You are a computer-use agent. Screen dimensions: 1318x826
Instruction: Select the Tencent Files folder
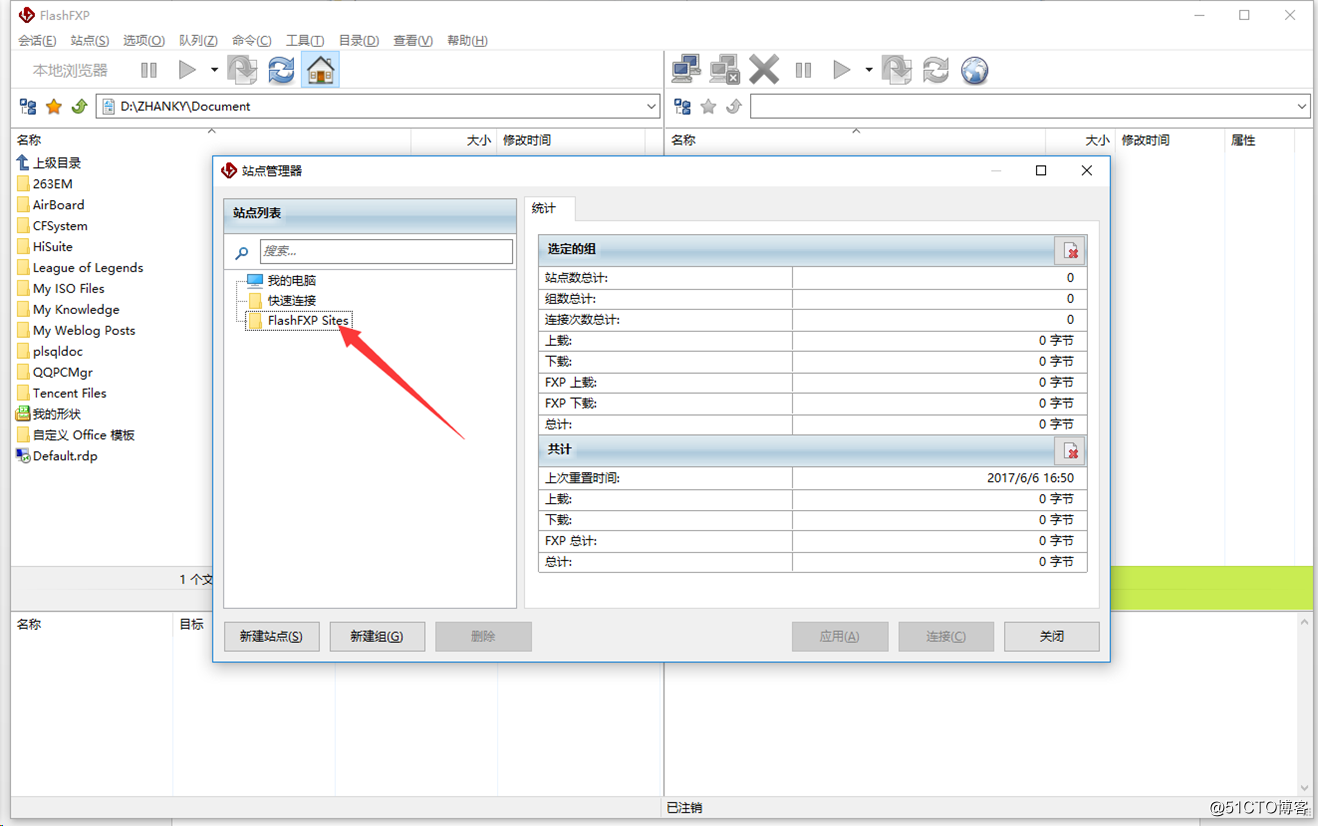tap(62, 394)
